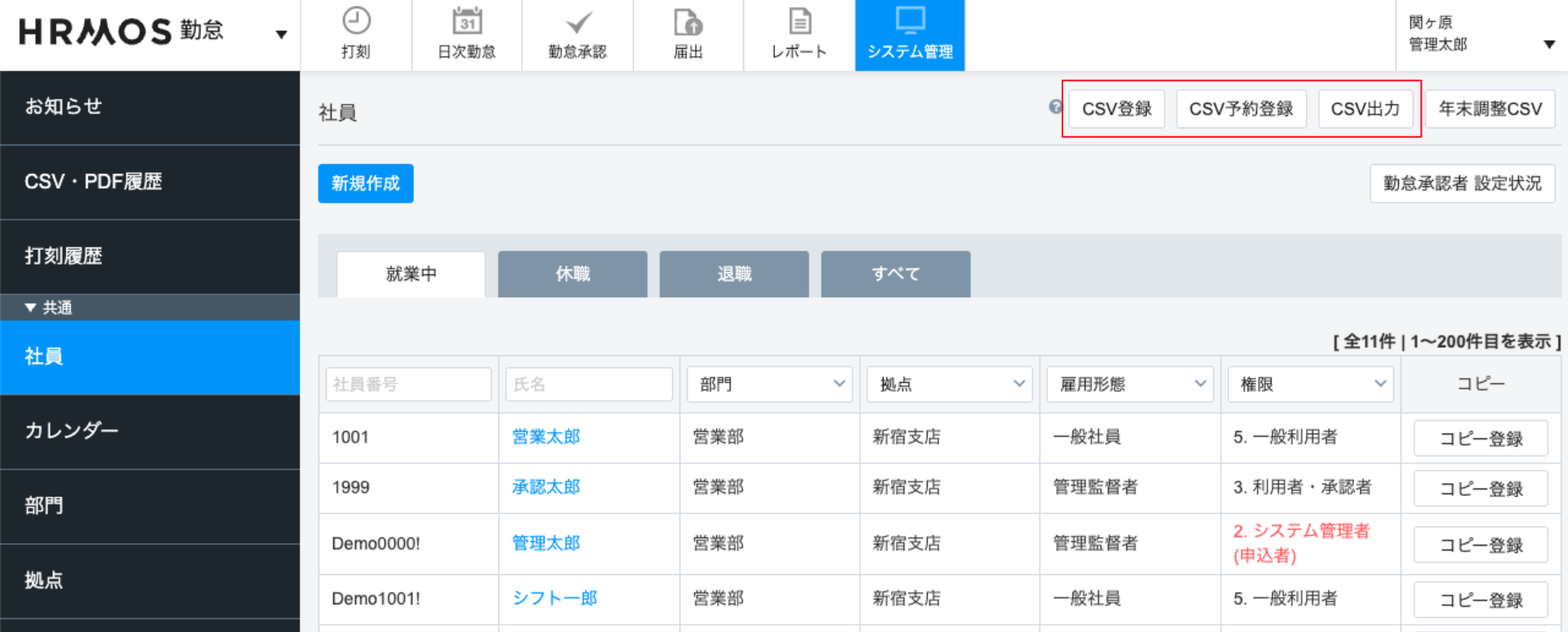Open the レポート report icon
The width and height of the screenshot is (1568, 632).
tap(799, 21)
